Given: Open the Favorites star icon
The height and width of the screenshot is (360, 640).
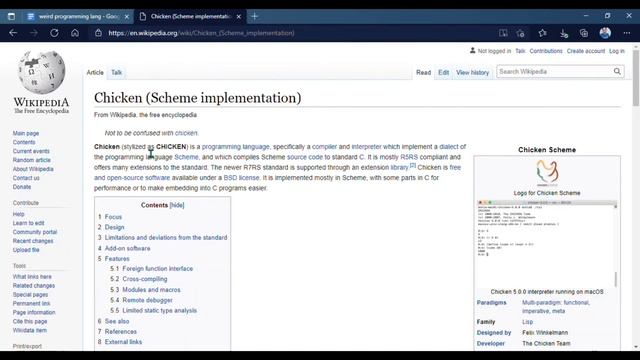Looking at the screenshot, I should point(542,33).
